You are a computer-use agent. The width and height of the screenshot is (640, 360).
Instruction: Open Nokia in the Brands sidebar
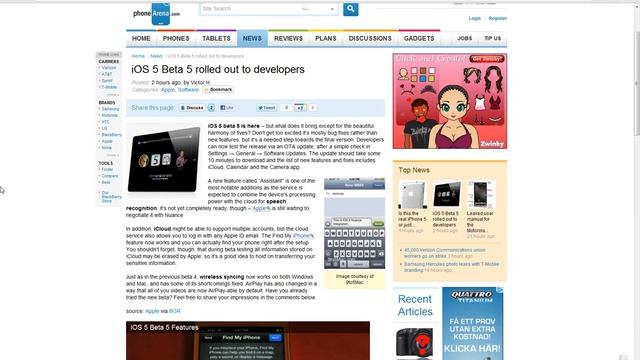(x=107, y=148)
